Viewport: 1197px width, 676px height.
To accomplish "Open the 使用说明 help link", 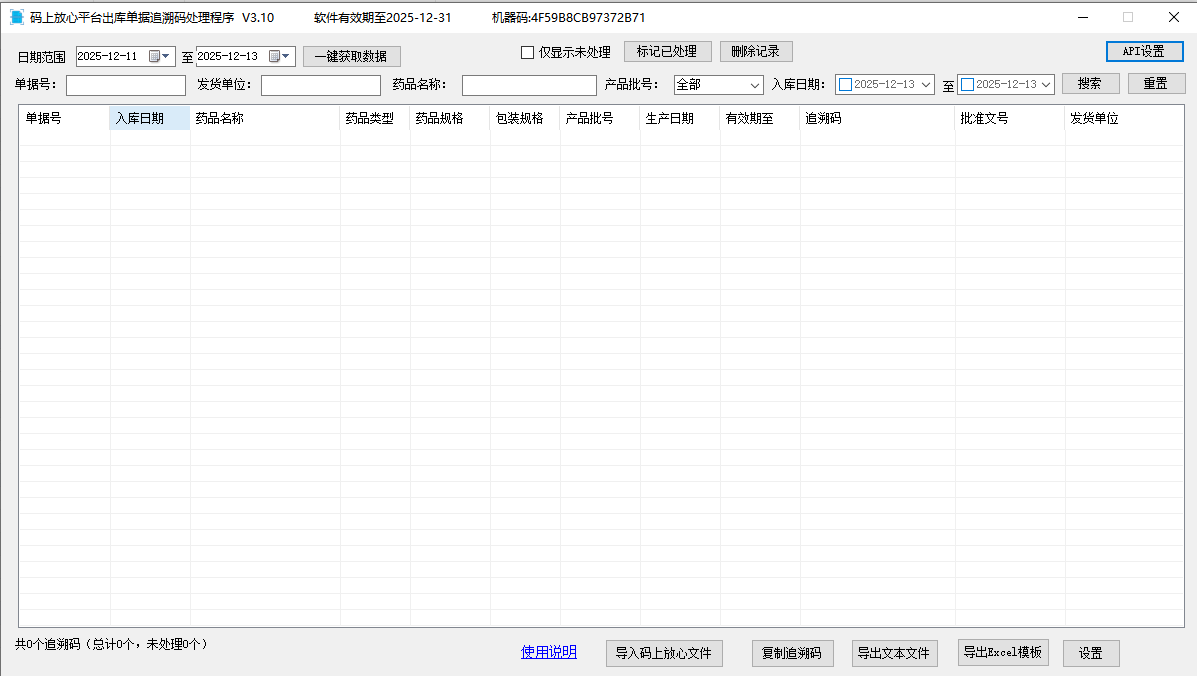I will click(x=548, y=651).
